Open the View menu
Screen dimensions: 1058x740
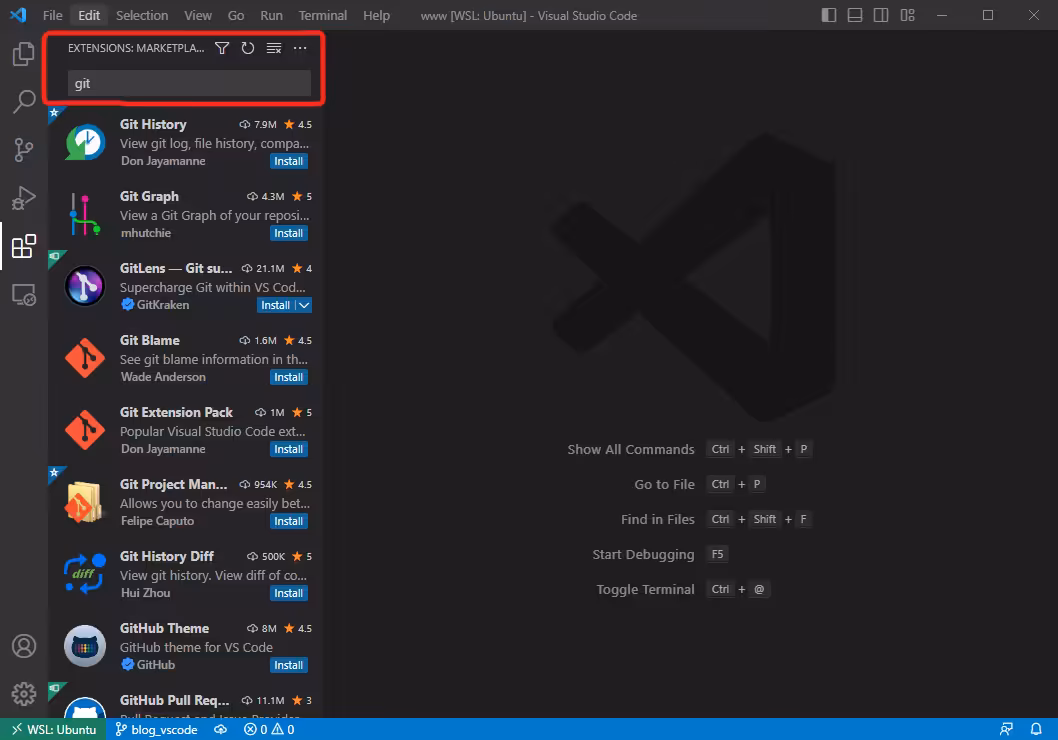tap(198, 15)
